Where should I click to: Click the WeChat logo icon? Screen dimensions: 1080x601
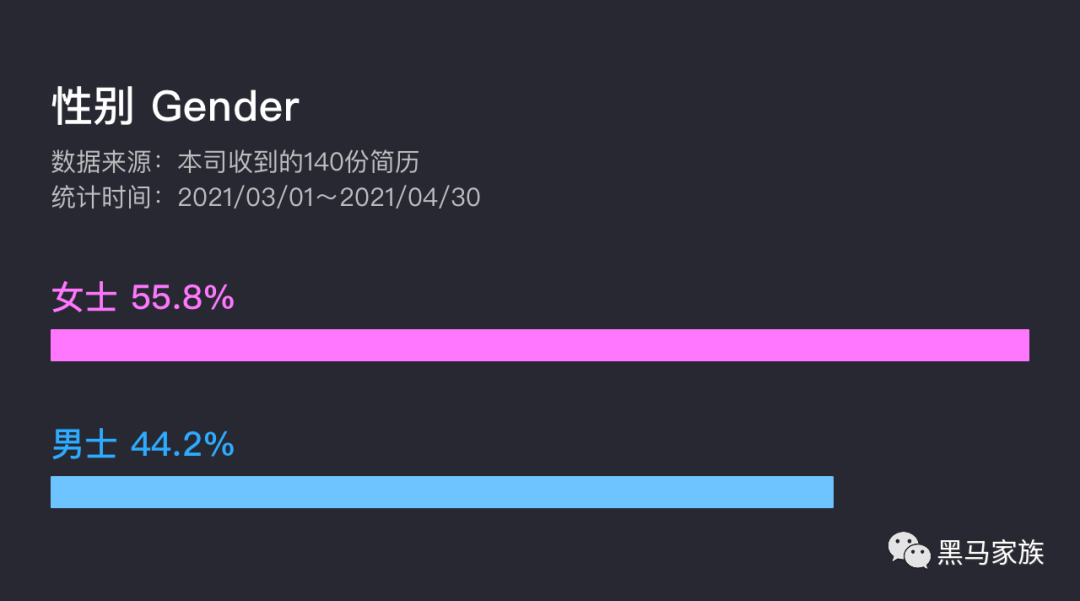click(908, 550)
